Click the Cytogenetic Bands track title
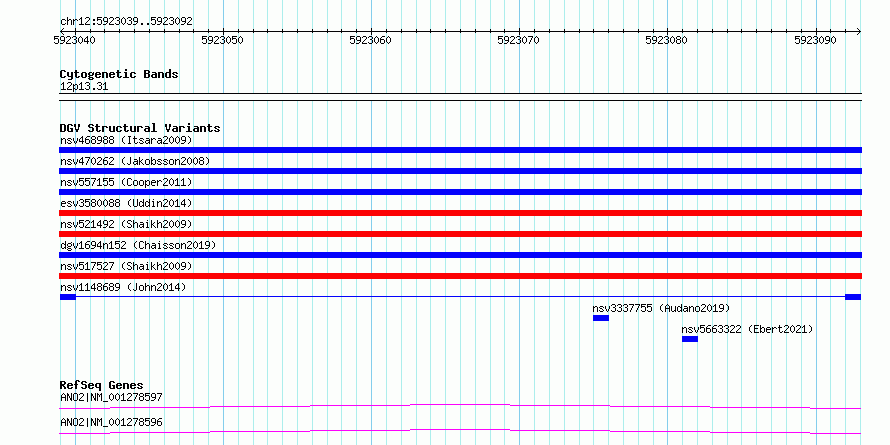This screenshot has height=445, width=890. (x=119, y=74)
